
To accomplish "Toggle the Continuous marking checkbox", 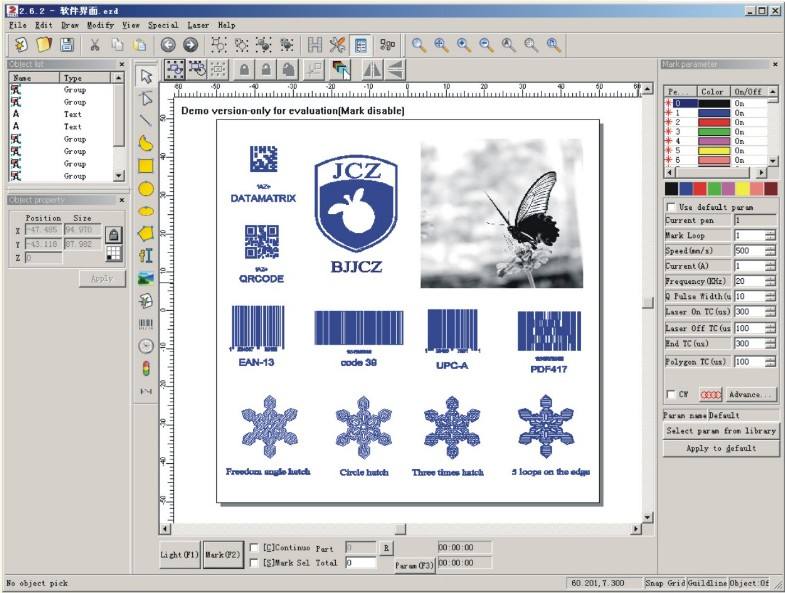I will click(x=254, y=547).
